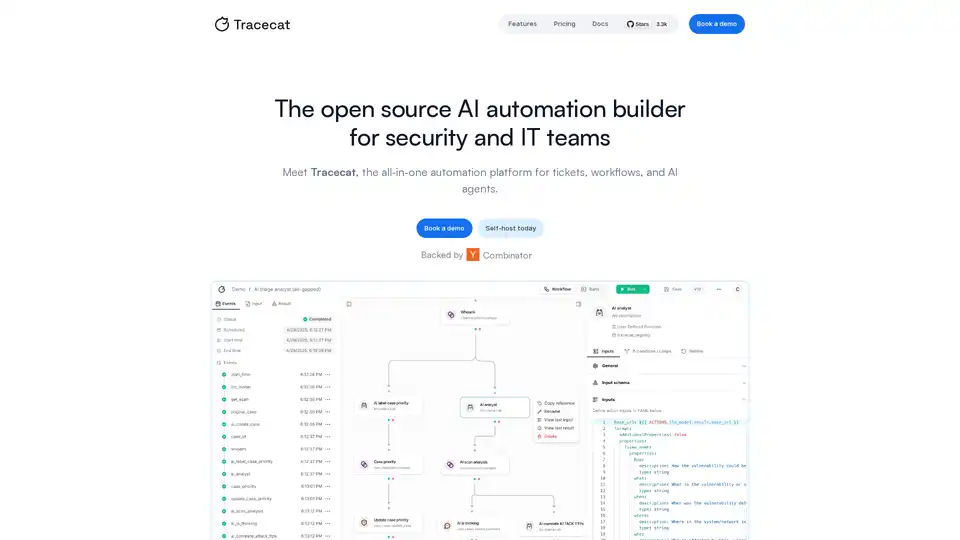Open the Run button dropdown arrow

[x=645, y=289]
